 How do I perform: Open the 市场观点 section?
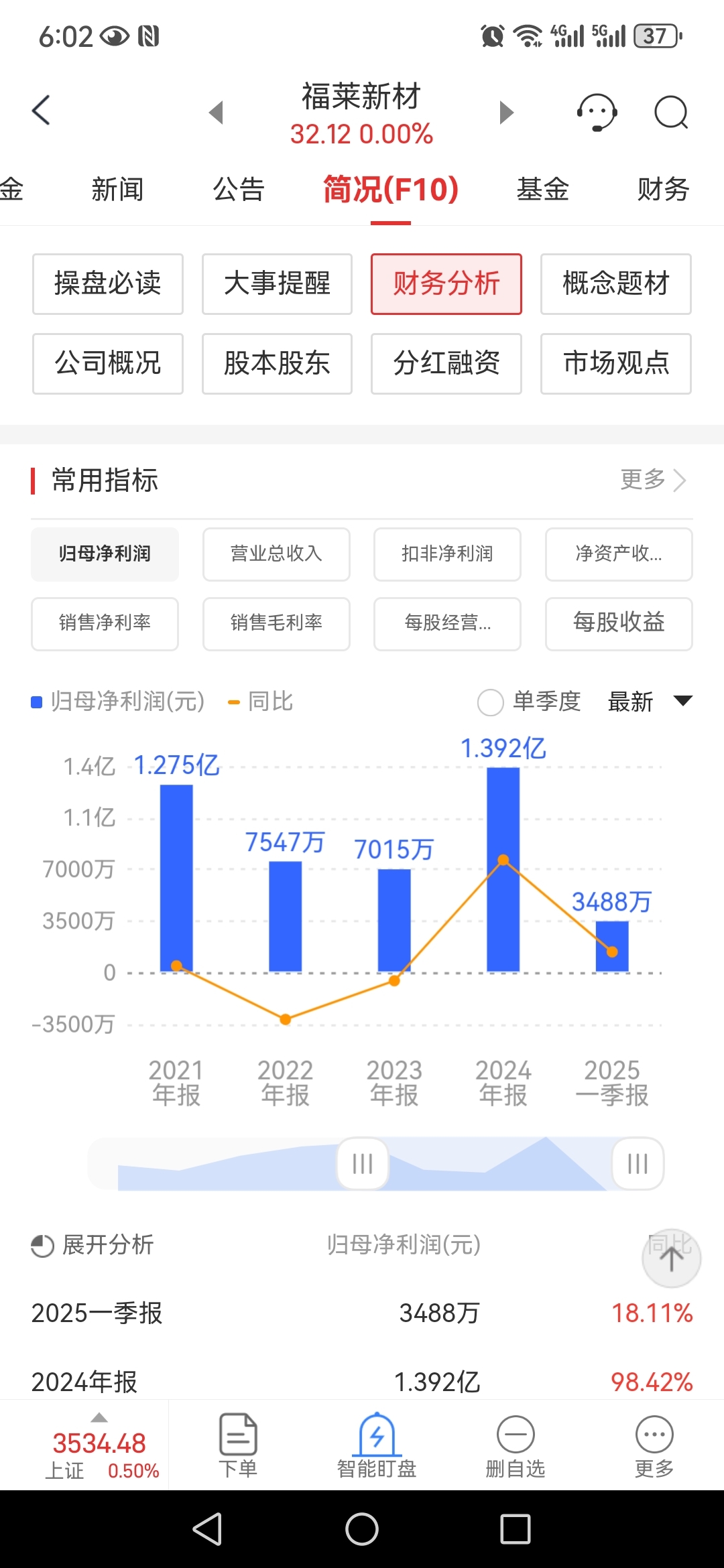616,364
